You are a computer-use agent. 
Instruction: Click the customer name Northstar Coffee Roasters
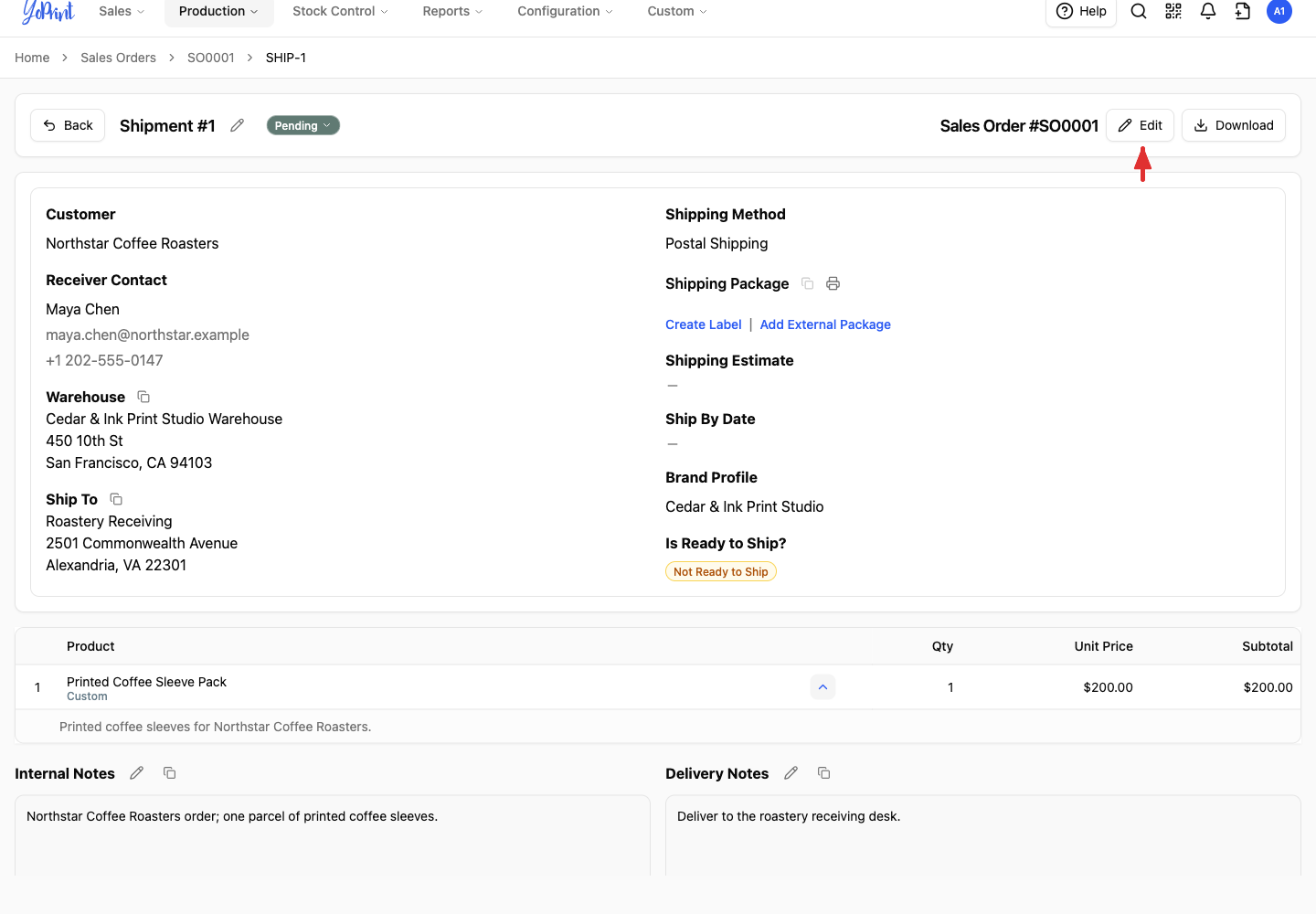pos(133,243)
